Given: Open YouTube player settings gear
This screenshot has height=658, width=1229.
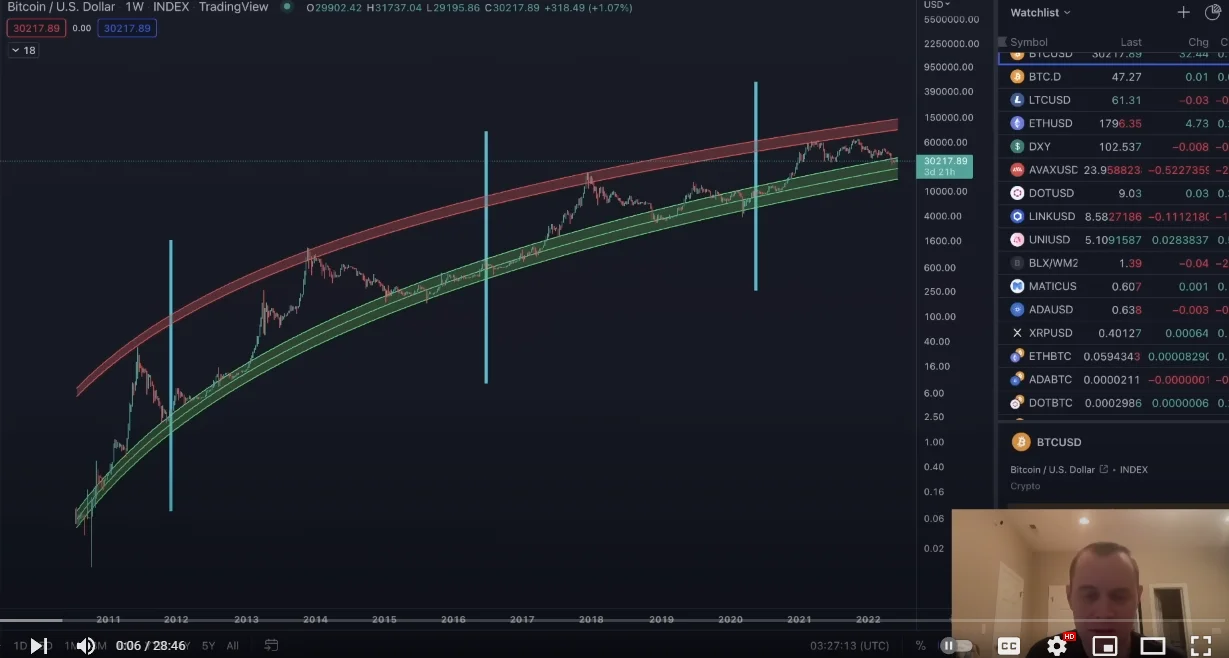Looking at the screenshot, I should tap(1057, 646).
